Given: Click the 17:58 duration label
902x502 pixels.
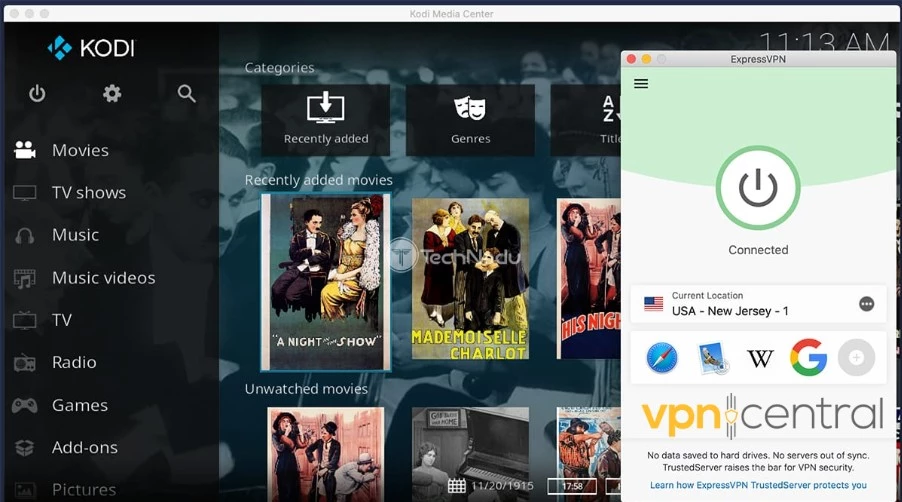Looking at the screenshot, I should (x=572, y=486).
